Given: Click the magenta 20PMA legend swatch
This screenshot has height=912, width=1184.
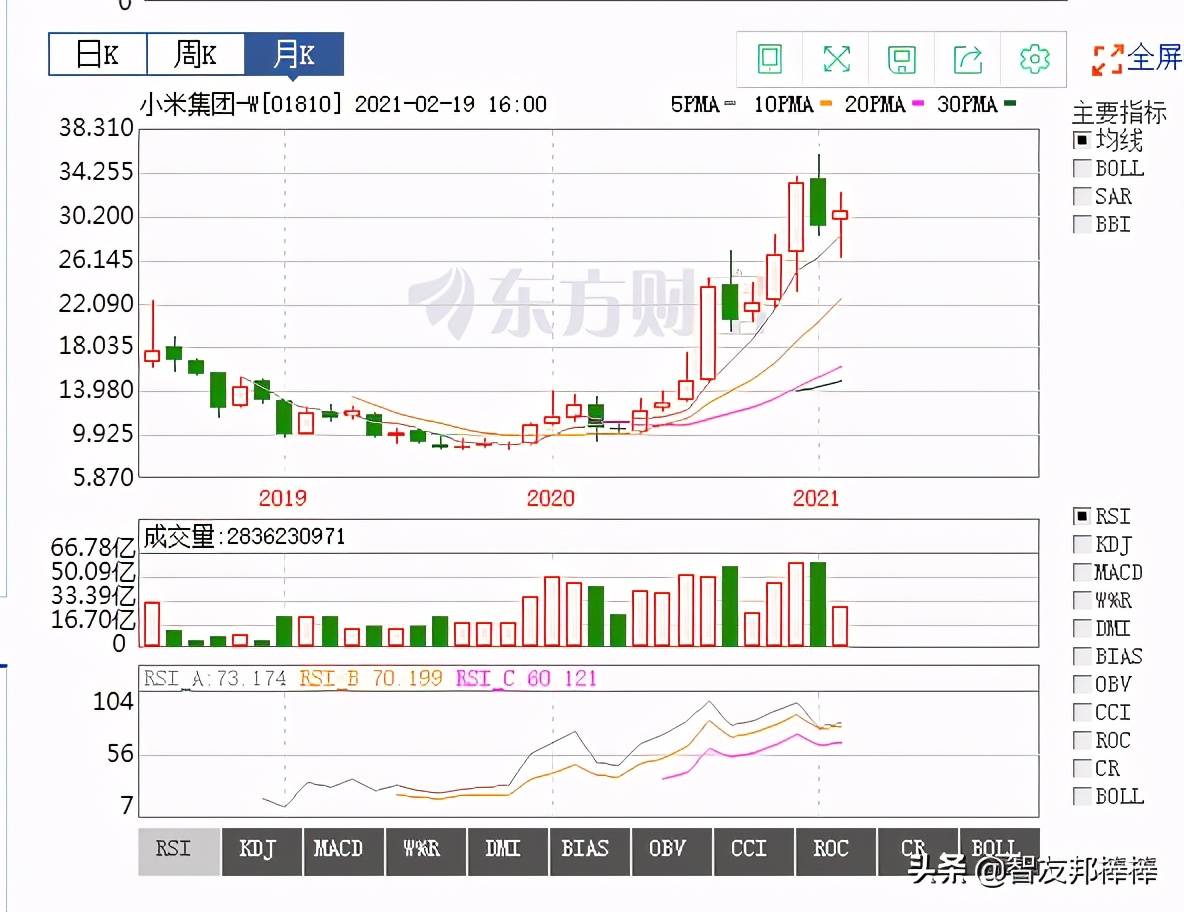Looking at the screenshot, I should [918, 103].
